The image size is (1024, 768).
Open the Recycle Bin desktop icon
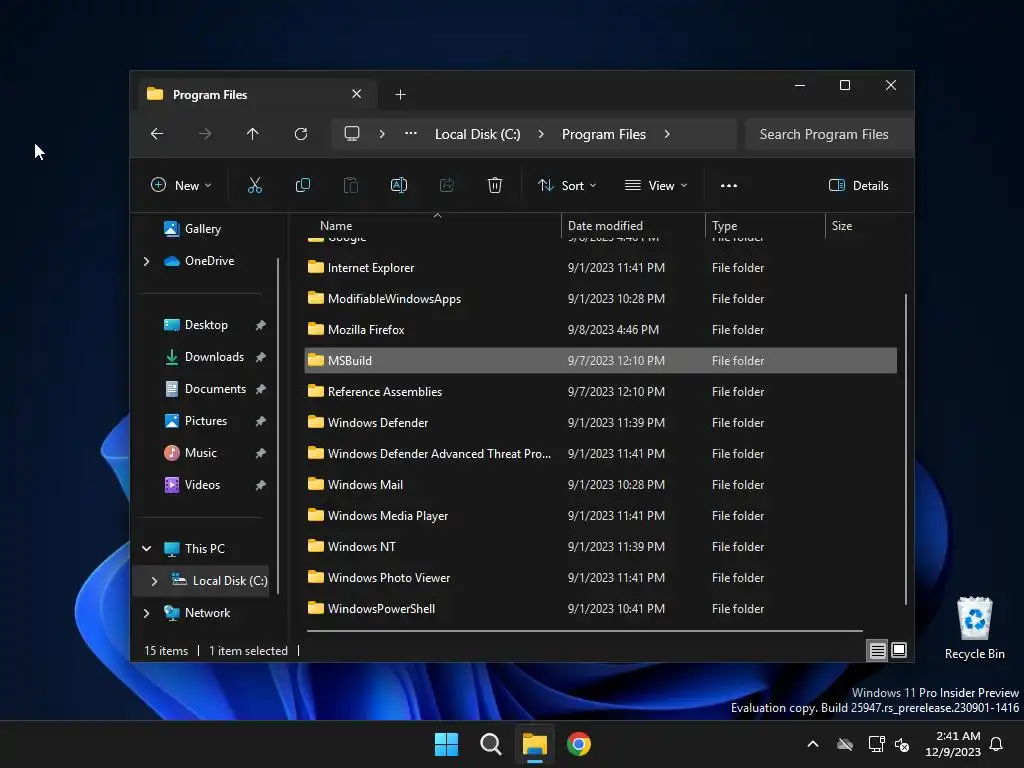(x=974, y=628)
